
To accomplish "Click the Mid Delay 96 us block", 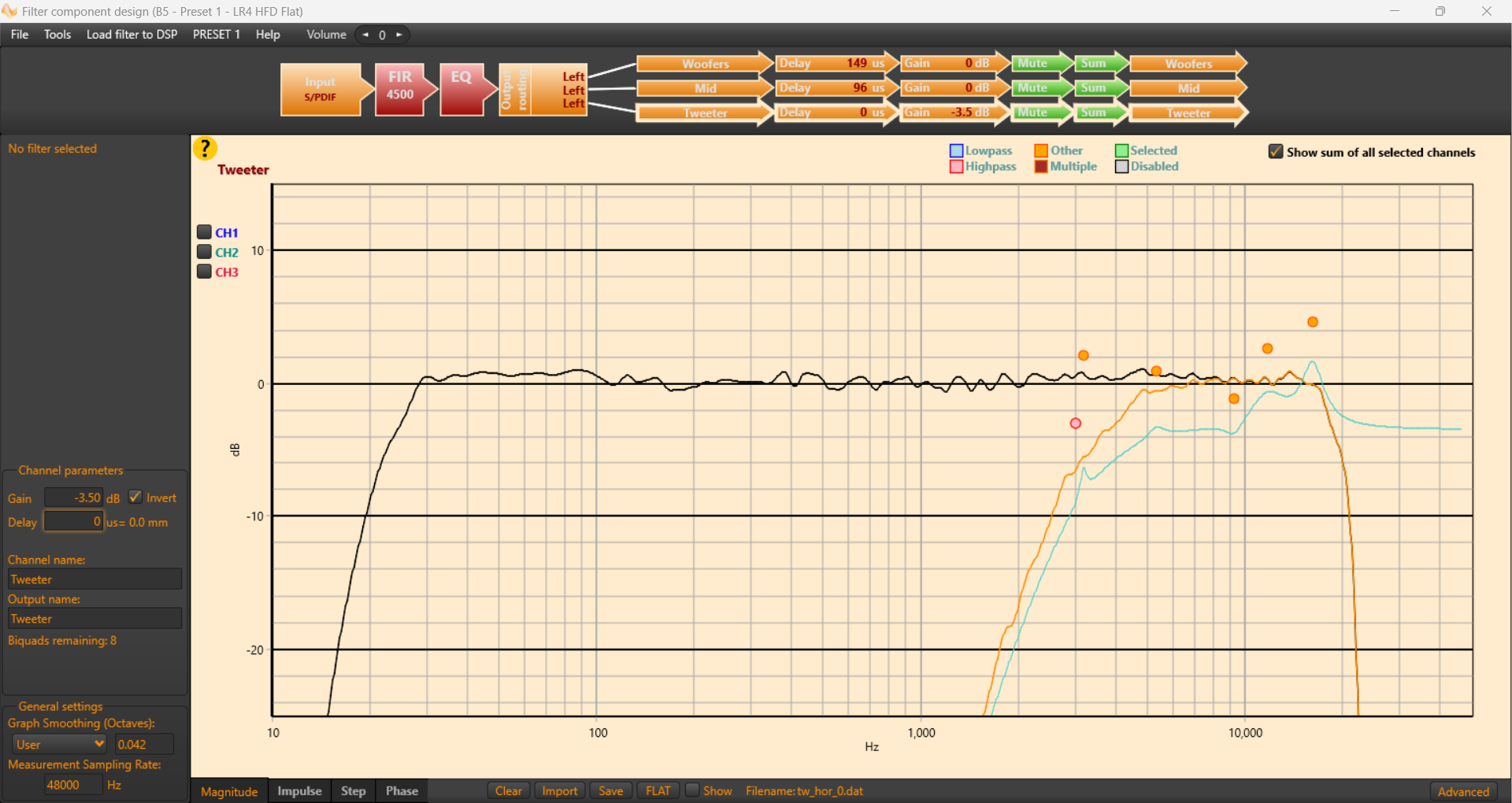I will (837, 87).
